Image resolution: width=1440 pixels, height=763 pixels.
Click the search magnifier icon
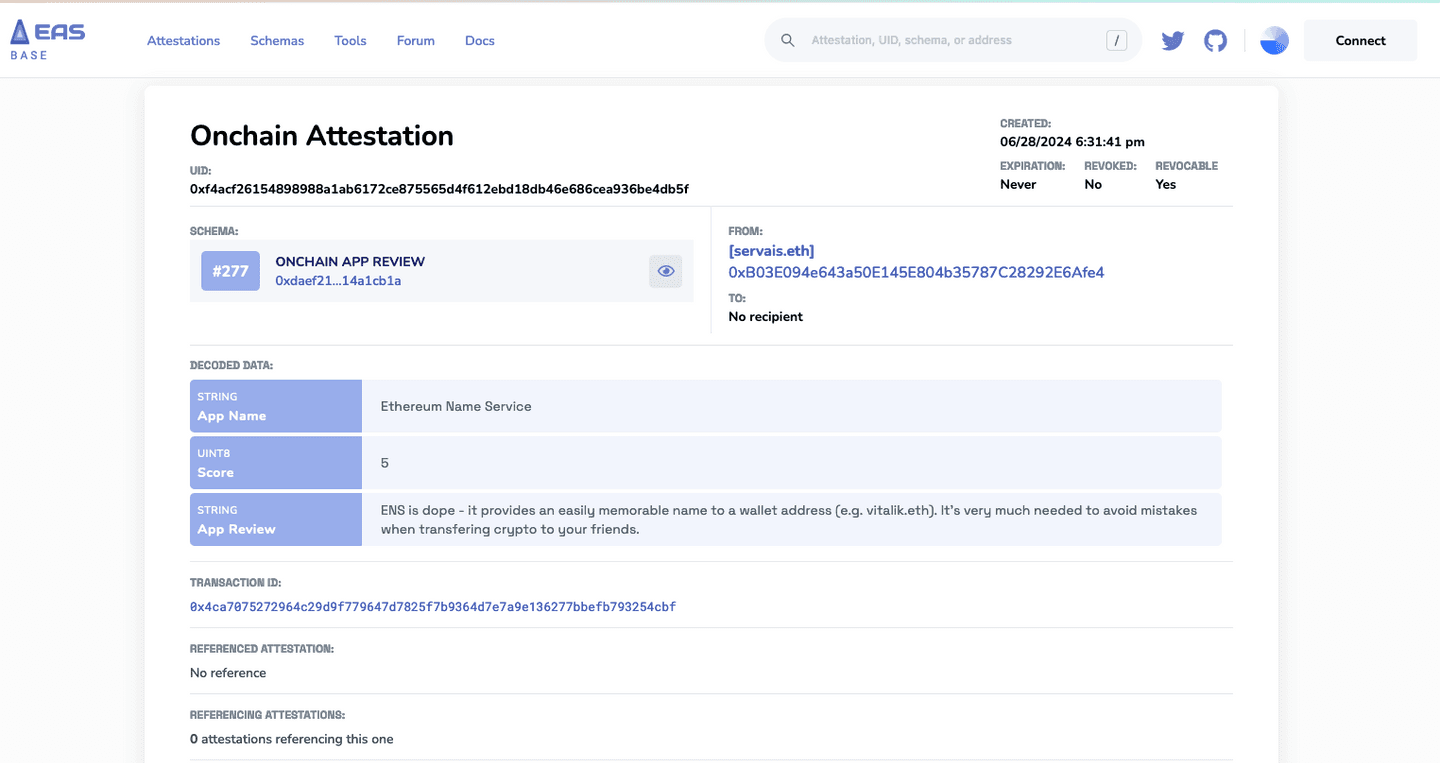coord(788,41)
